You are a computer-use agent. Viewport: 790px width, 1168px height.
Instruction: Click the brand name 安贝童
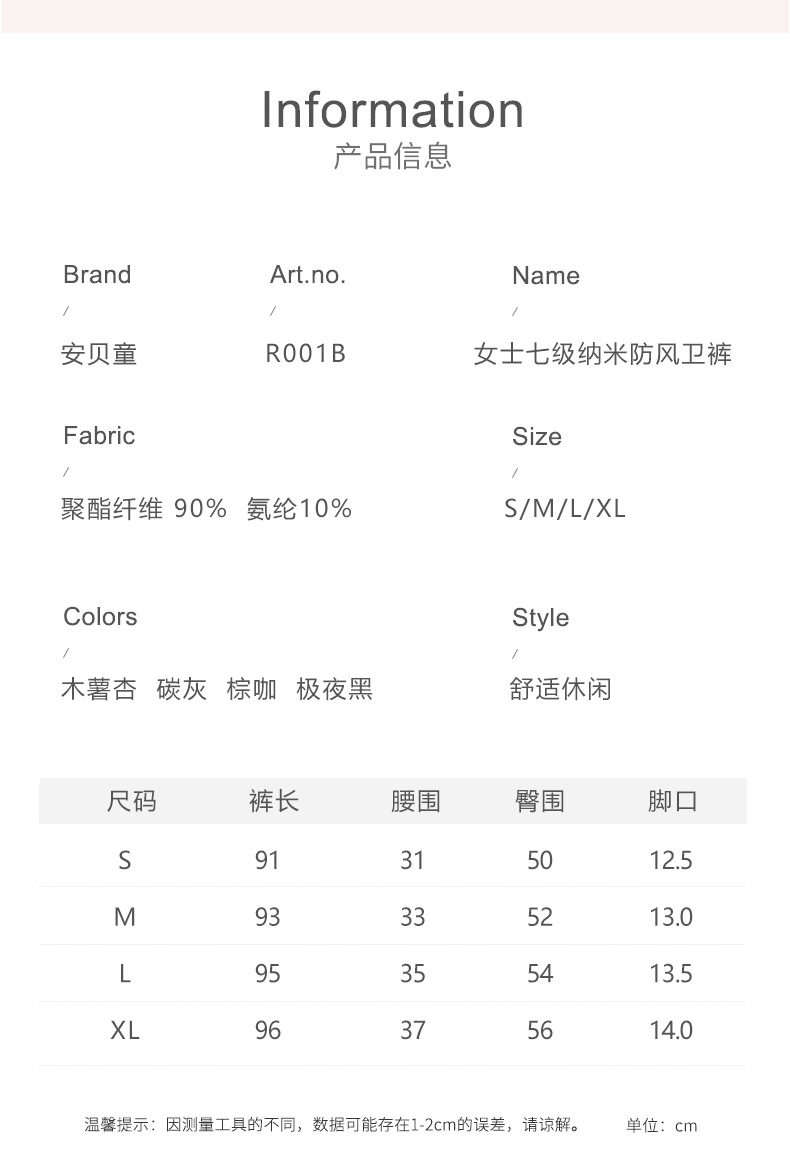click(x=99, y=354)
